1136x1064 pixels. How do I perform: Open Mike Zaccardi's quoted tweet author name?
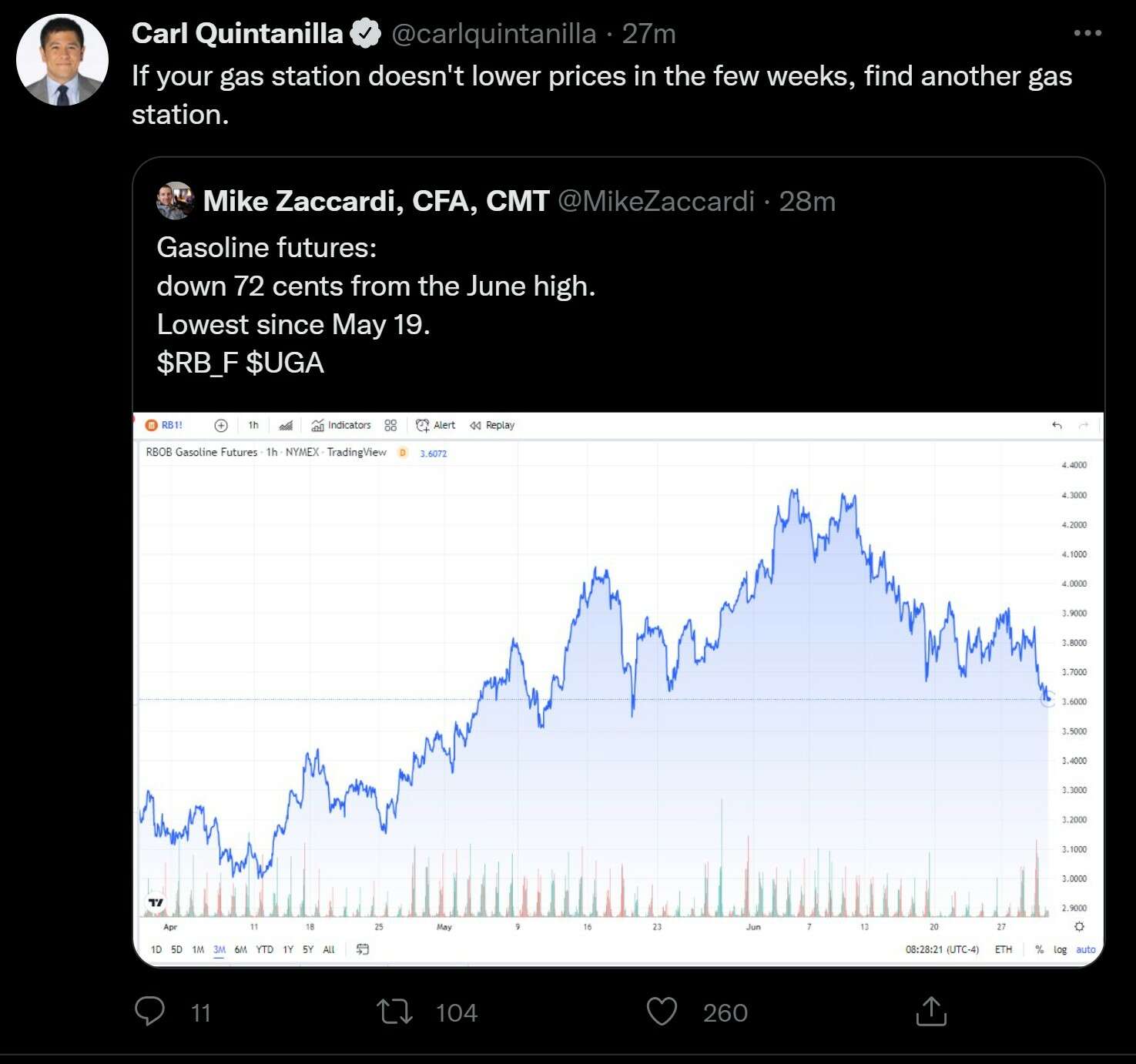(x=376, y=201)
